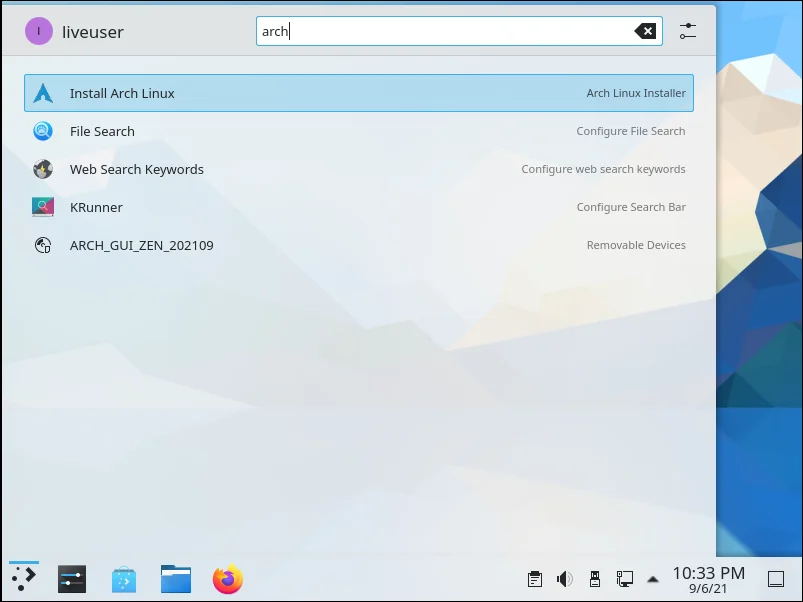Clear the search field text
This screenshot has width=803, height=602.
click(x=646, y=31)
